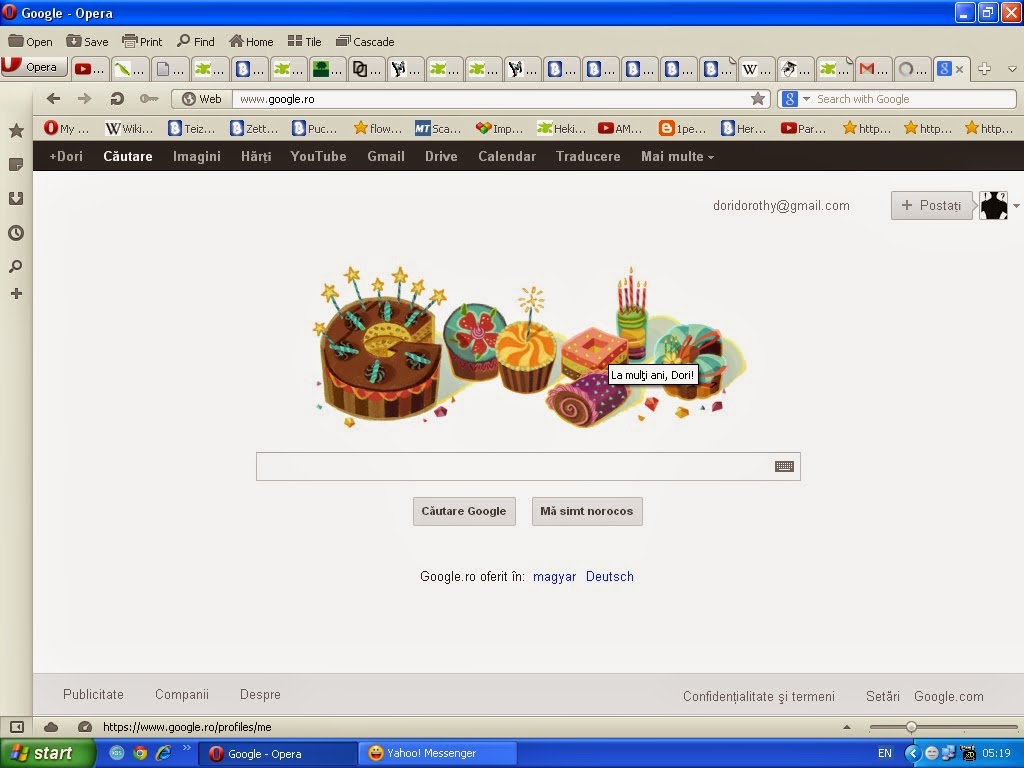Add a panel with sidebar plus icon
Screen dimensions: 1024x768
point(16,294)
